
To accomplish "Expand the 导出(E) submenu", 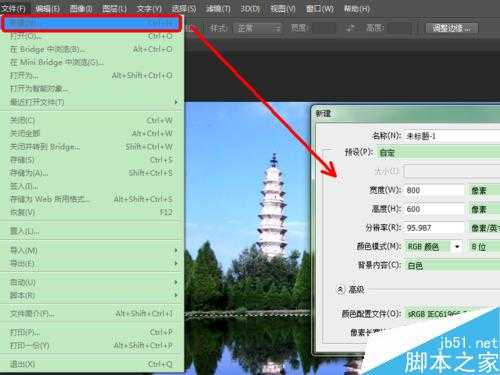I will 92,263.
